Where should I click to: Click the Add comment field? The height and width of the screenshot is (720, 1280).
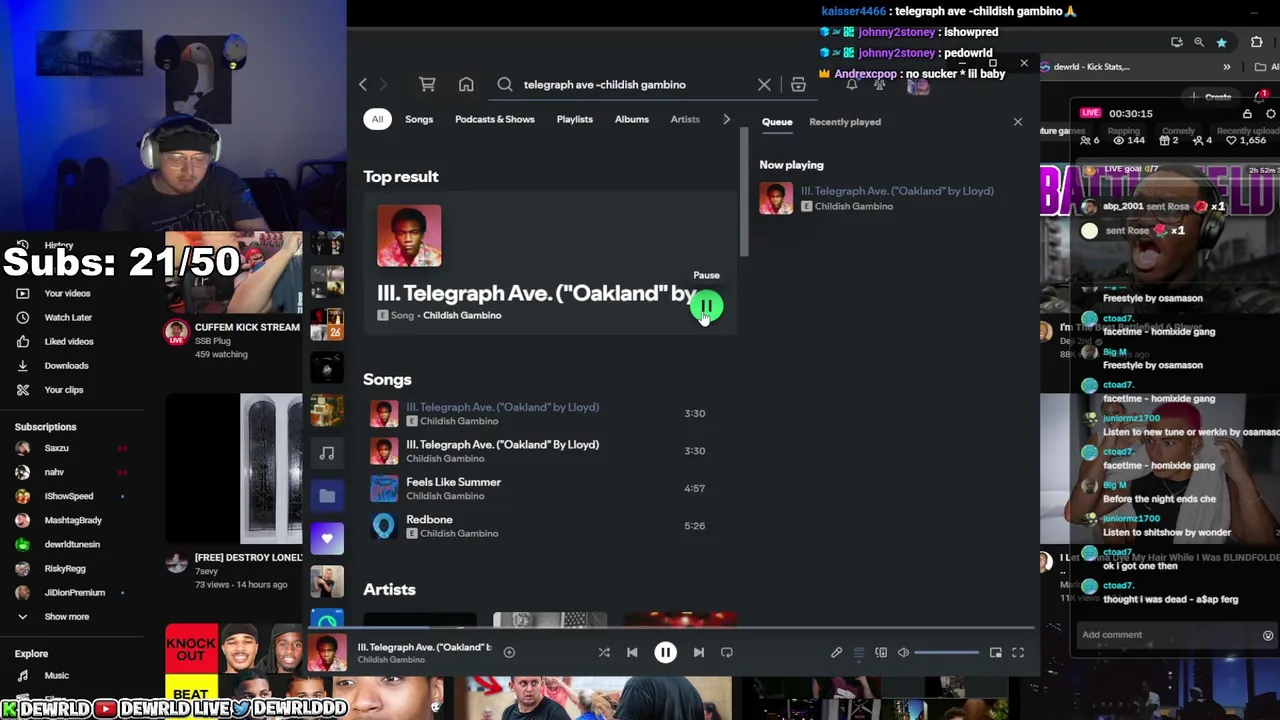[x=1170, y=634]
